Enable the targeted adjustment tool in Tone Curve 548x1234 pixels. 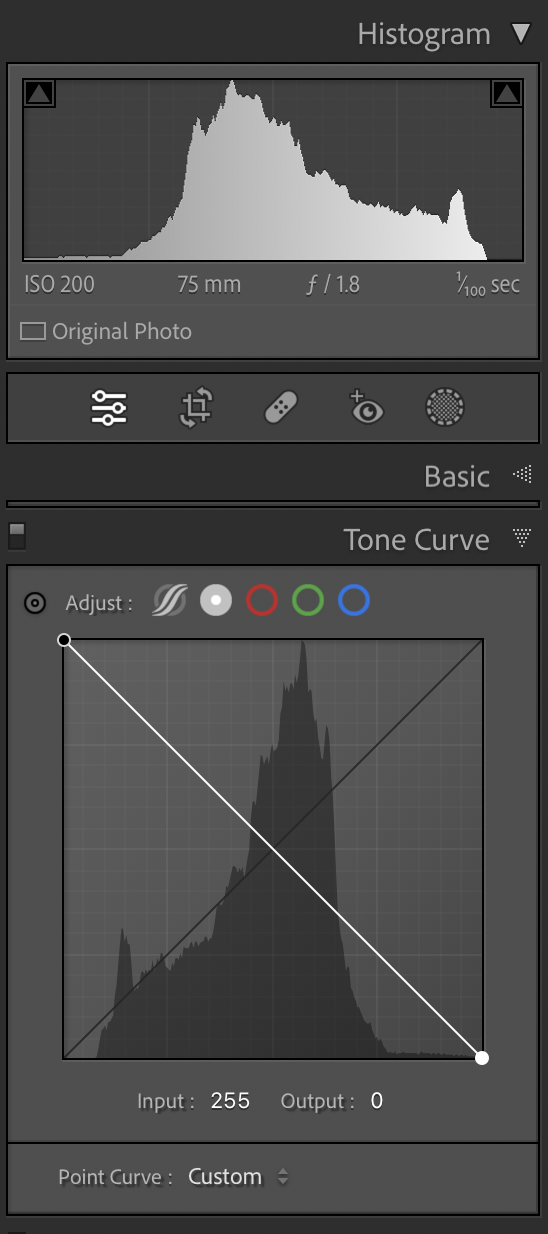(x=35, y=603)
